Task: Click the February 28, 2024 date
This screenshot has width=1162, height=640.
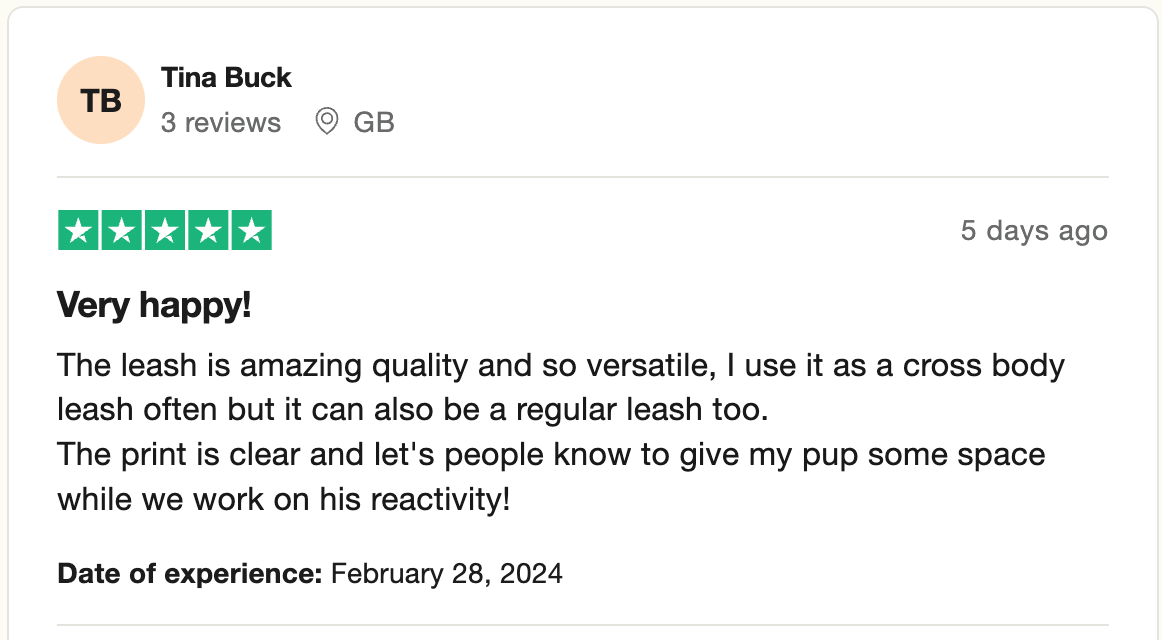Action: click(447, 573)
